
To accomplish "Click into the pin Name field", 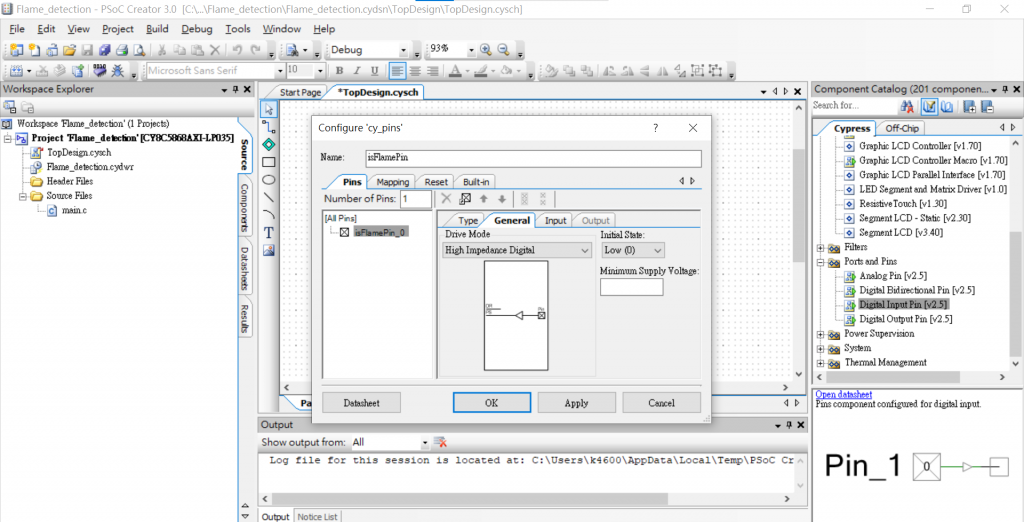I will pyautogui.click(x=534, y=158).
